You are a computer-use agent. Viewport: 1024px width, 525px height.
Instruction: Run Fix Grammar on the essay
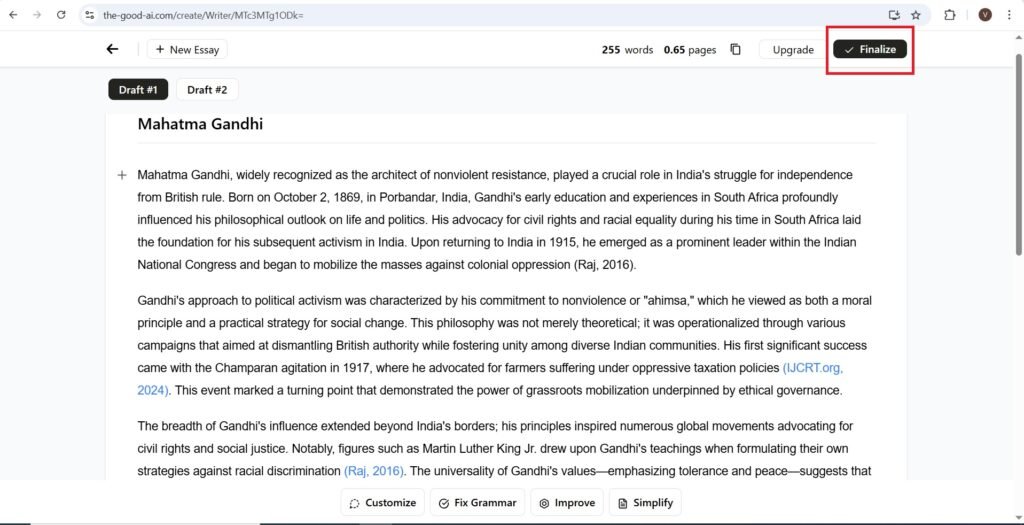pos(478,503)
